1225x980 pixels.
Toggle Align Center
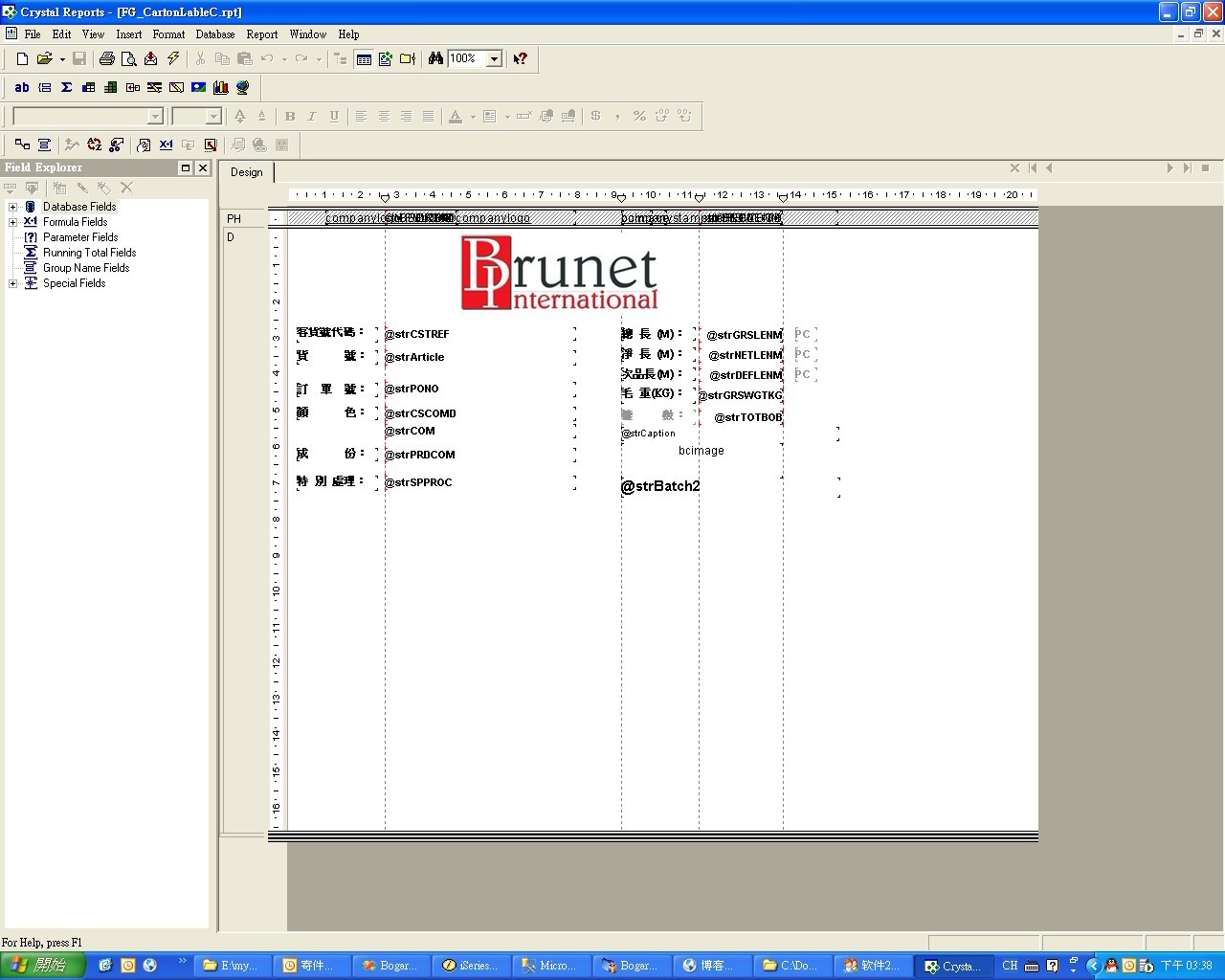tap(384, 116)
